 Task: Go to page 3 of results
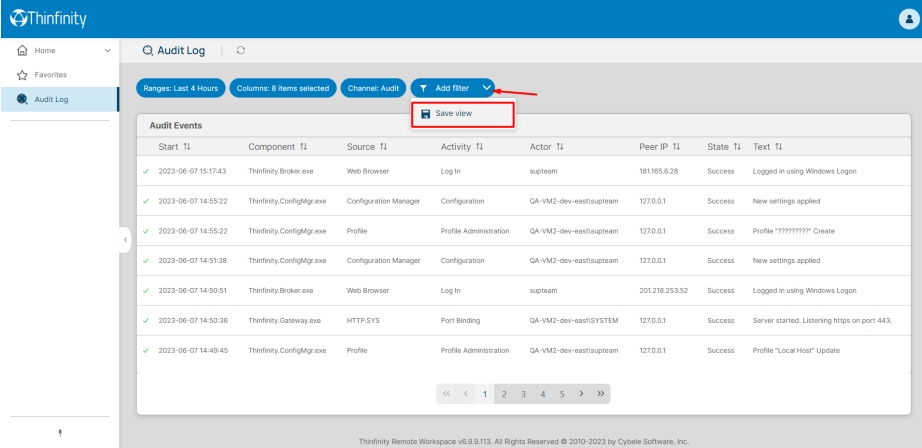point(524,394)
